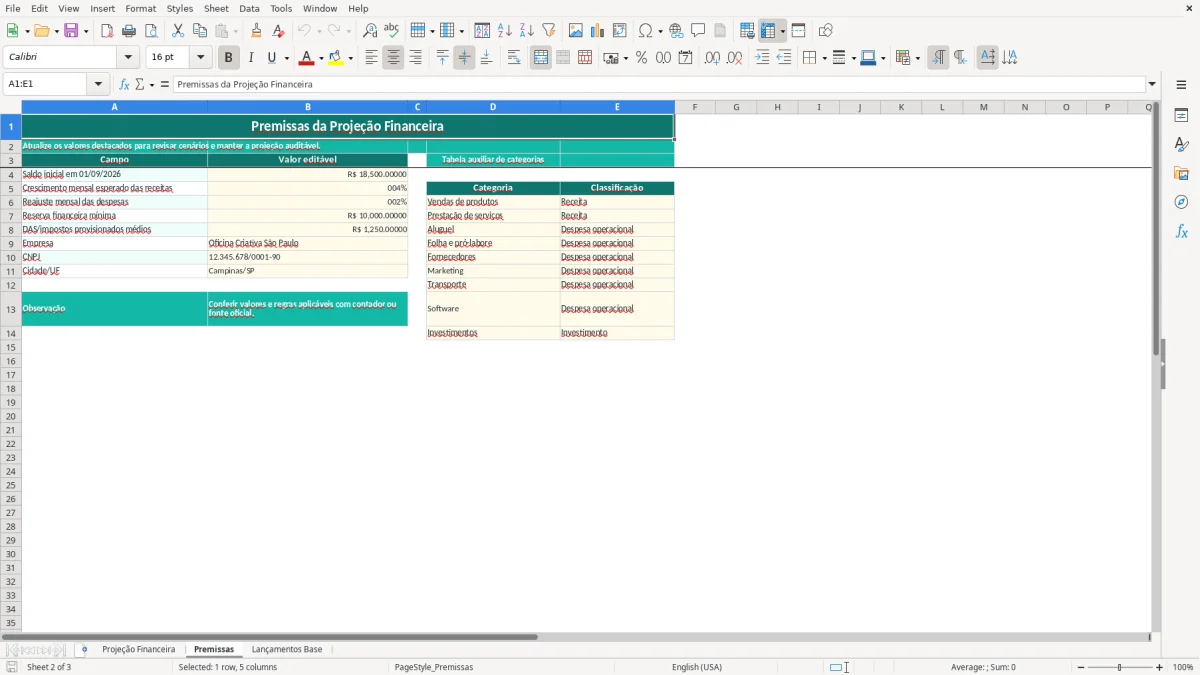
Task: Toggle Italic formatting
Action: point(251,58)
